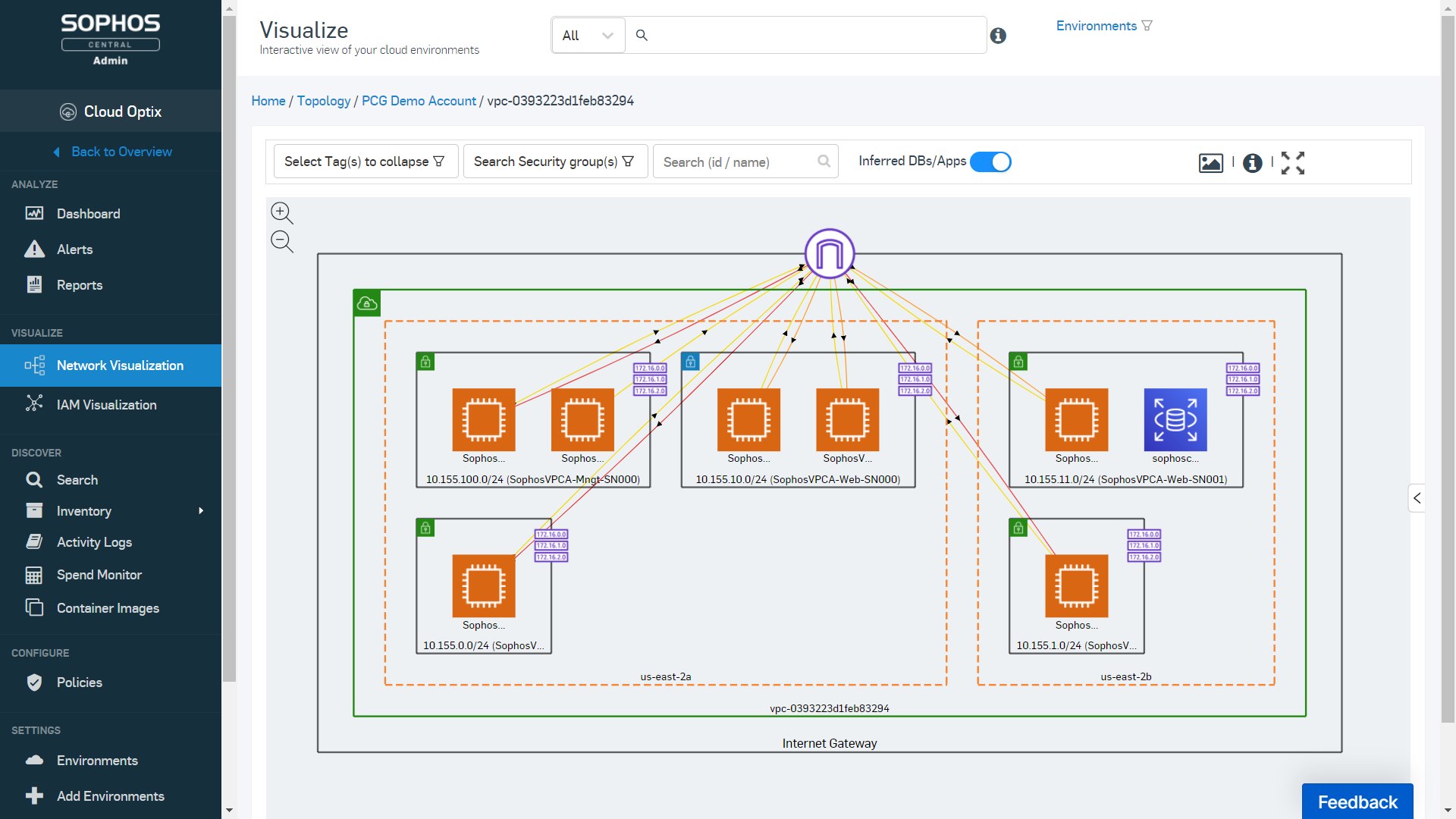This screenshot has width=1456, height=819.
Task: Expand the right side panel arrow
Action: (1417, 498)
